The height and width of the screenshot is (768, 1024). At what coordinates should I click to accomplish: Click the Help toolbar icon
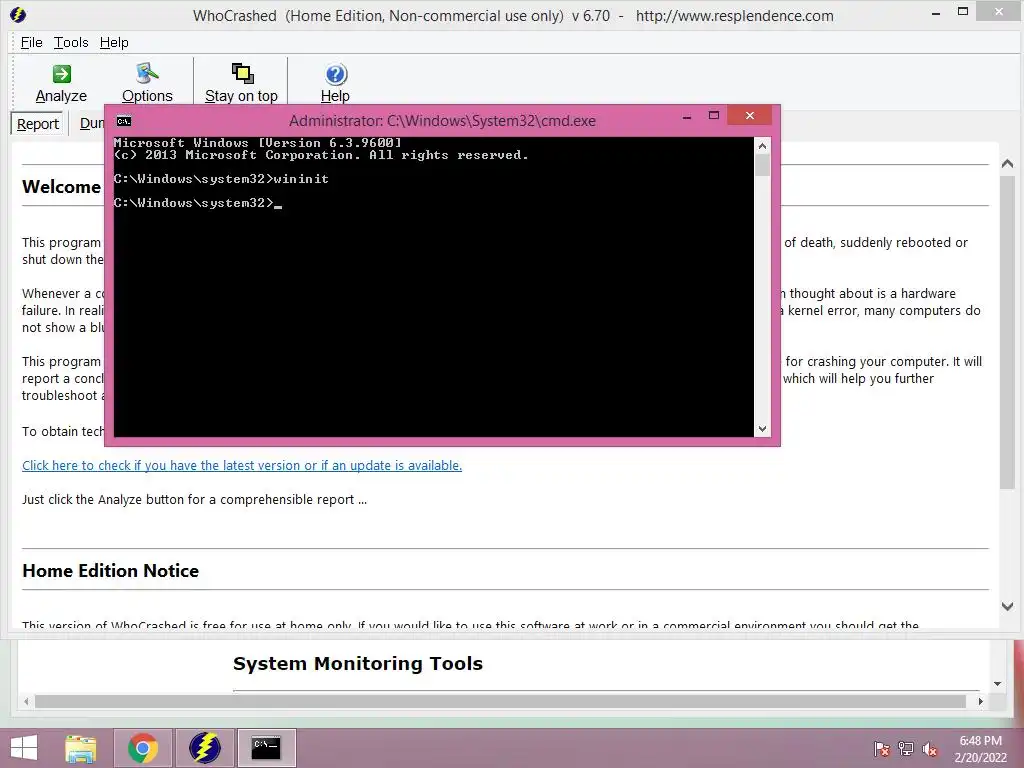tap(335, 84)
